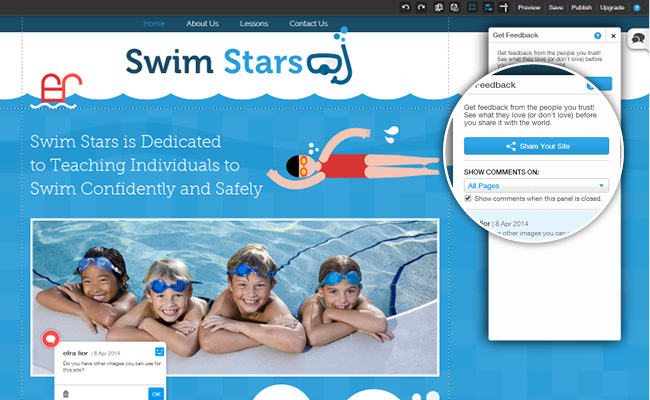Click Preview in the top bar

[x=529, y=7]
